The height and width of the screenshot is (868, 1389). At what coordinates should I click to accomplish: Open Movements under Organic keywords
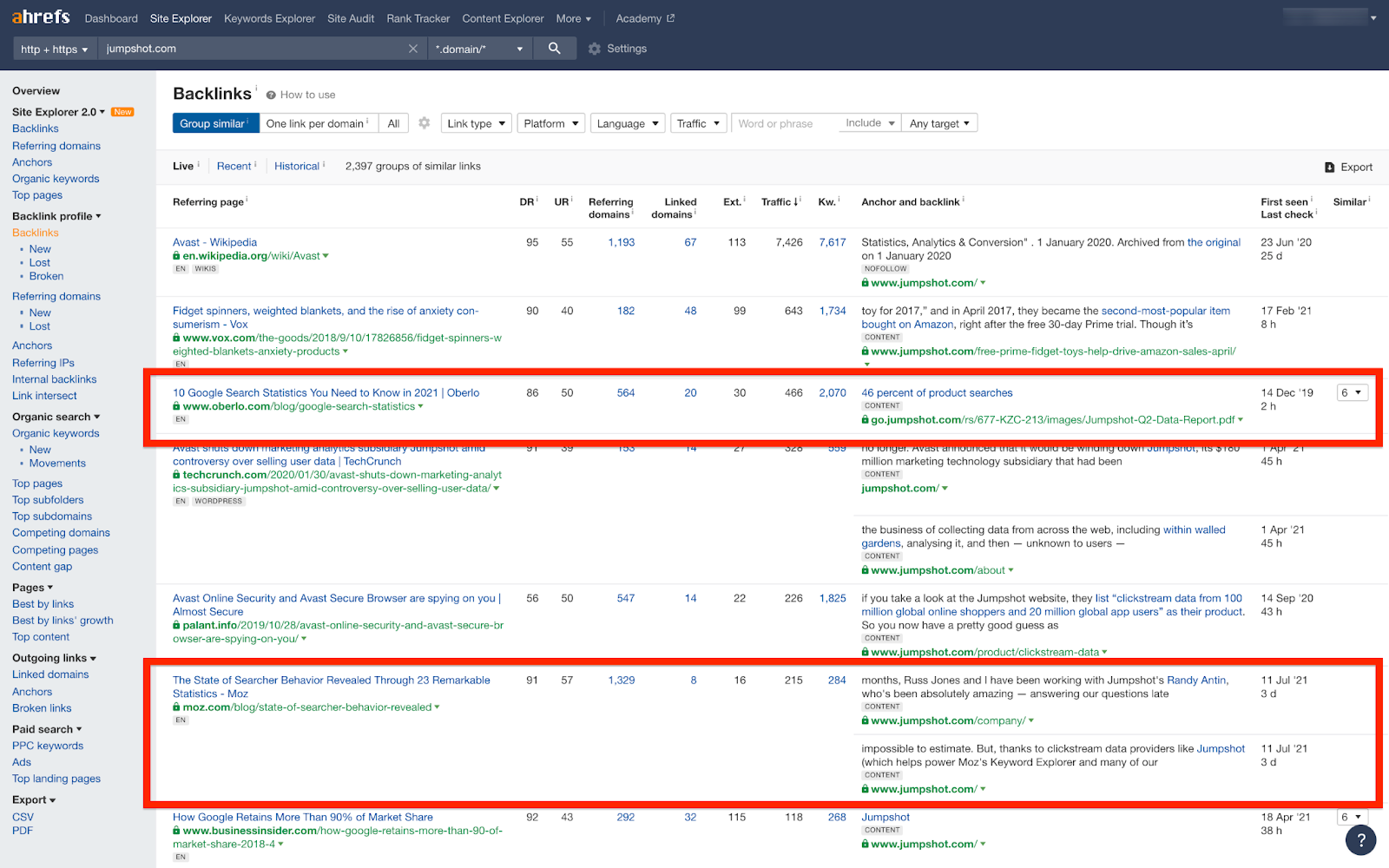(57, 464)
